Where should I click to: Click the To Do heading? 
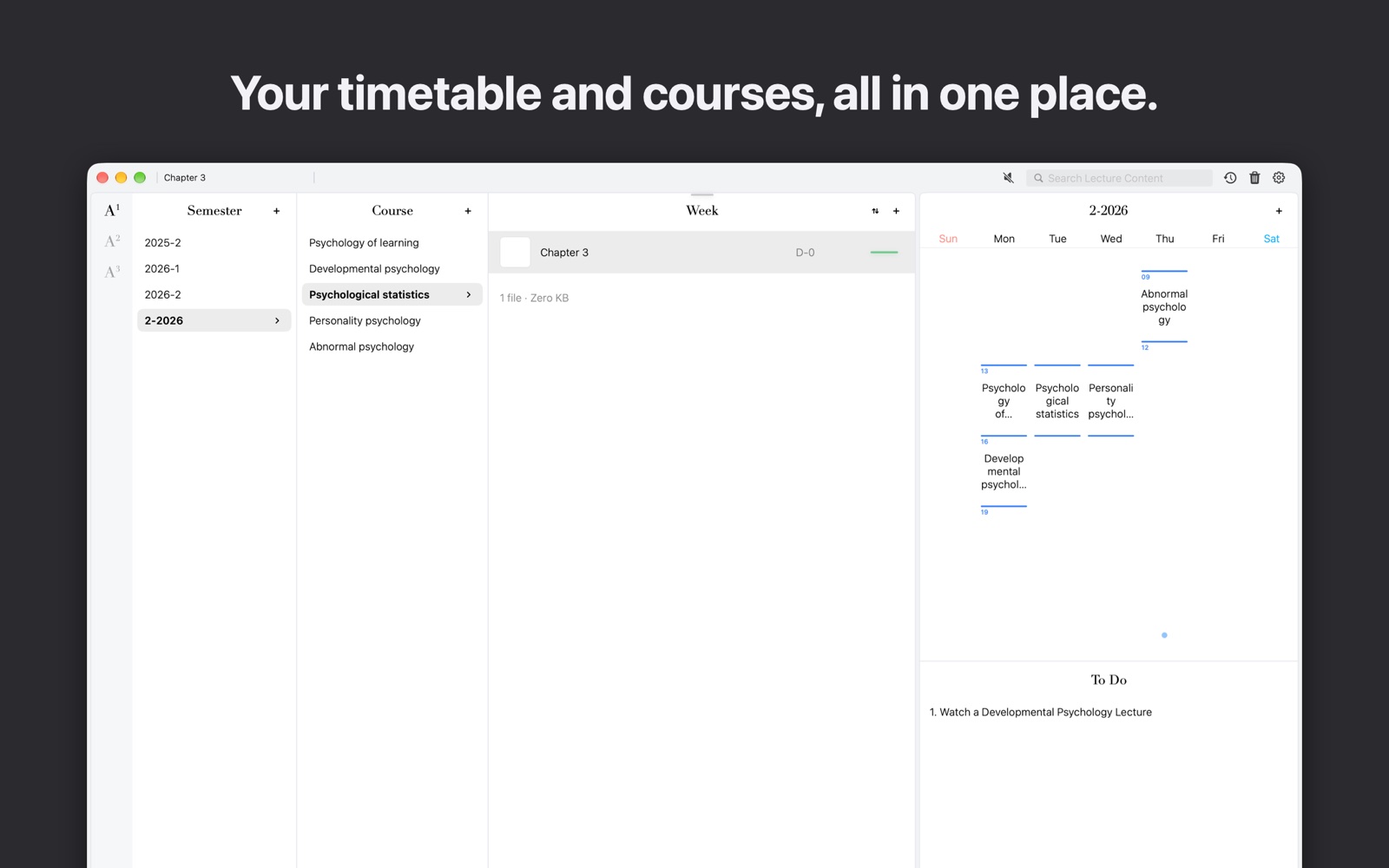coord(1109,681)
